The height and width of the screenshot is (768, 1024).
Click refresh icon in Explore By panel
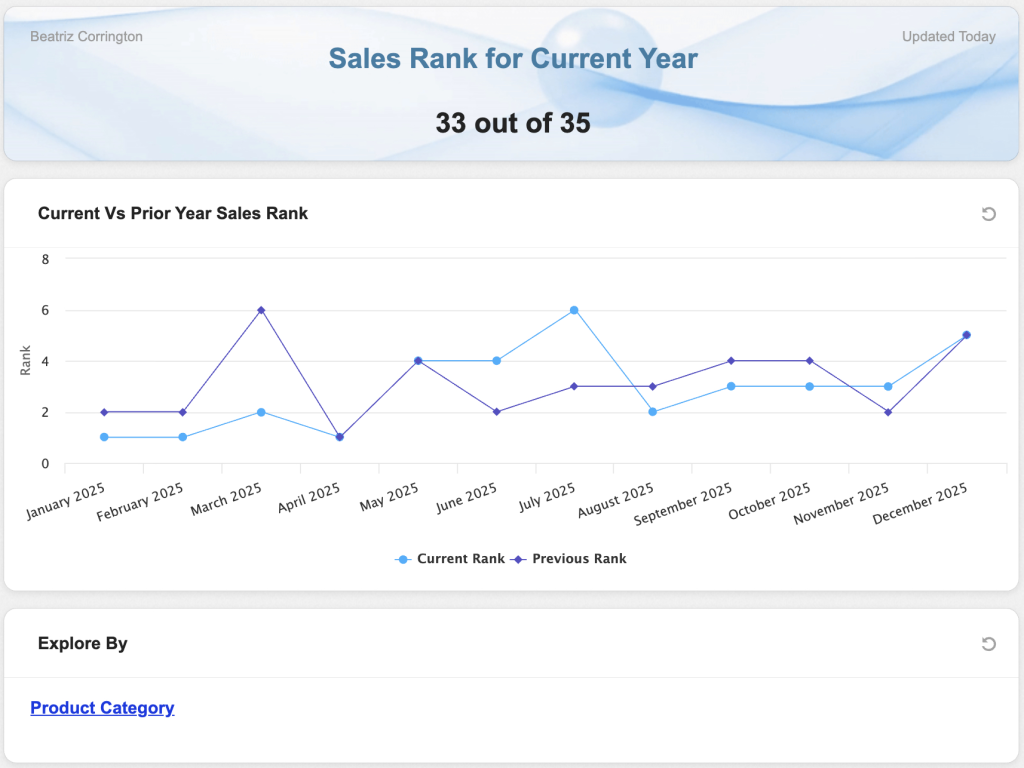click(x=988, y=644)
